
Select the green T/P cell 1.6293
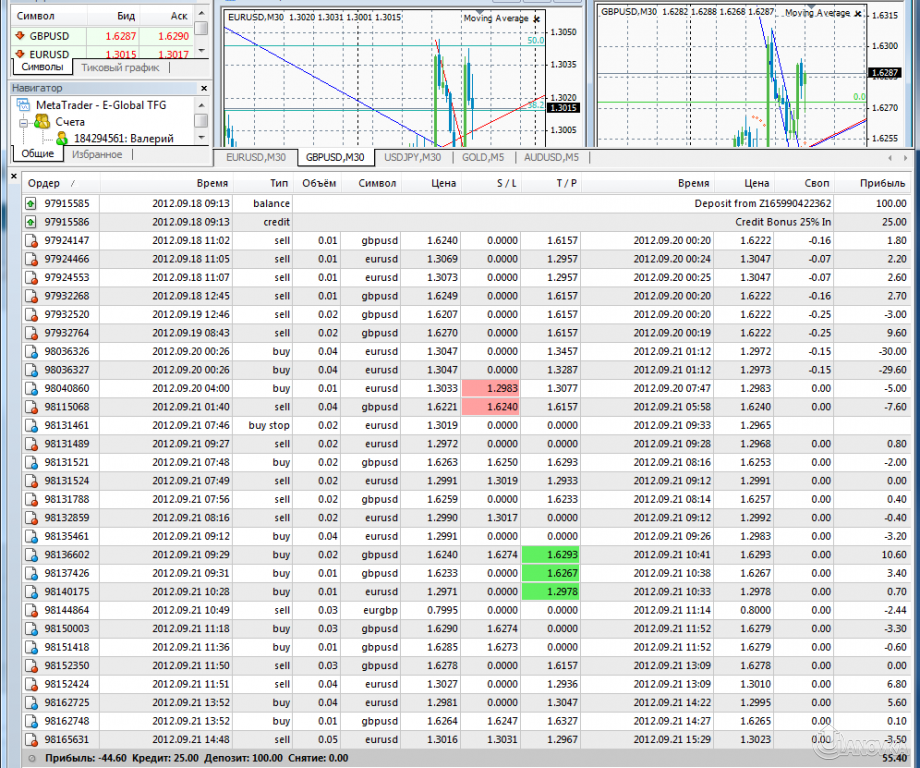click(x=550, y=555)
